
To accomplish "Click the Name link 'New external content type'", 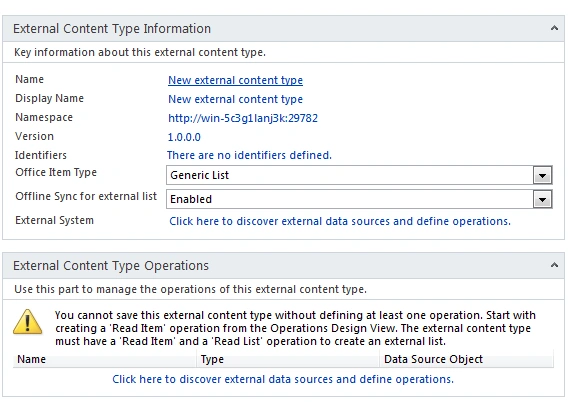I will pos(235,80).
